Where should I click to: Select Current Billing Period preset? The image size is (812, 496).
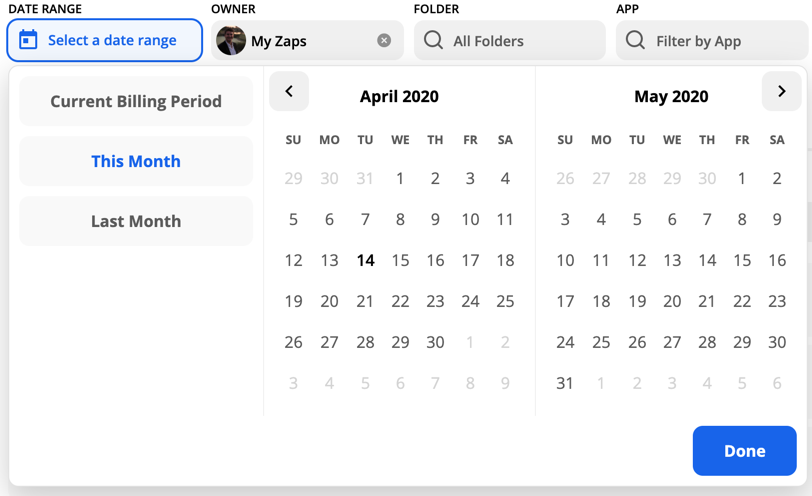(136, 101)
